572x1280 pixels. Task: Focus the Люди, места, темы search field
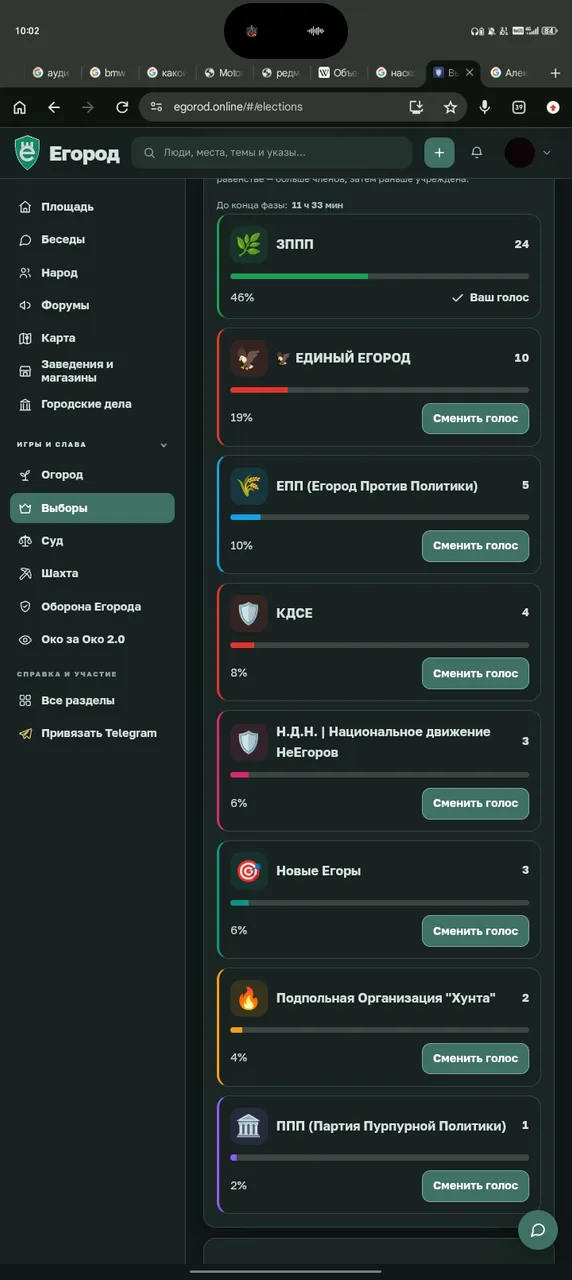272,153
